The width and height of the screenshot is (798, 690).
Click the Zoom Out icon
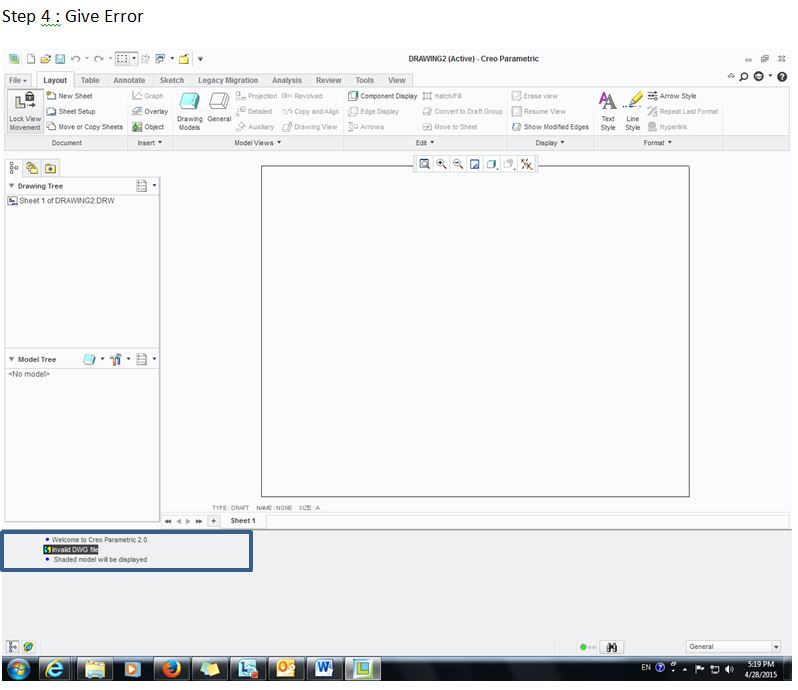[458, 164]
